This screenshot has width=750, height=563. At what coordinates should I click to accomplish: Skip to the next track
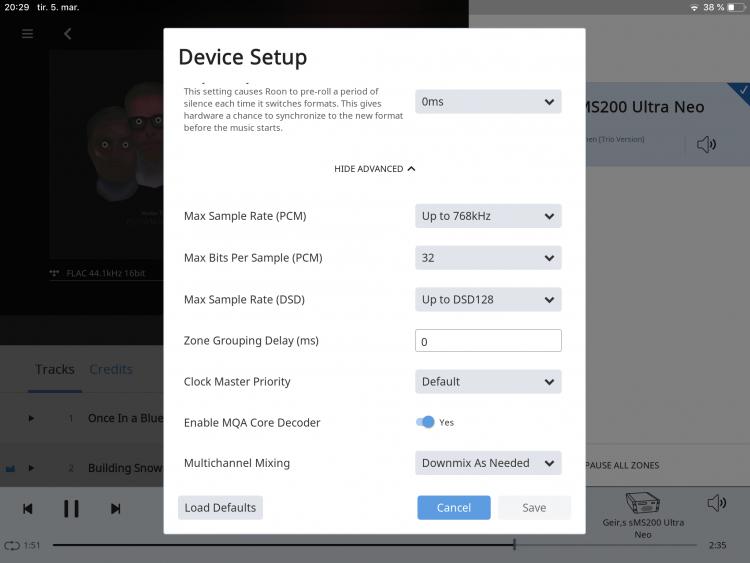click(115, 509)
